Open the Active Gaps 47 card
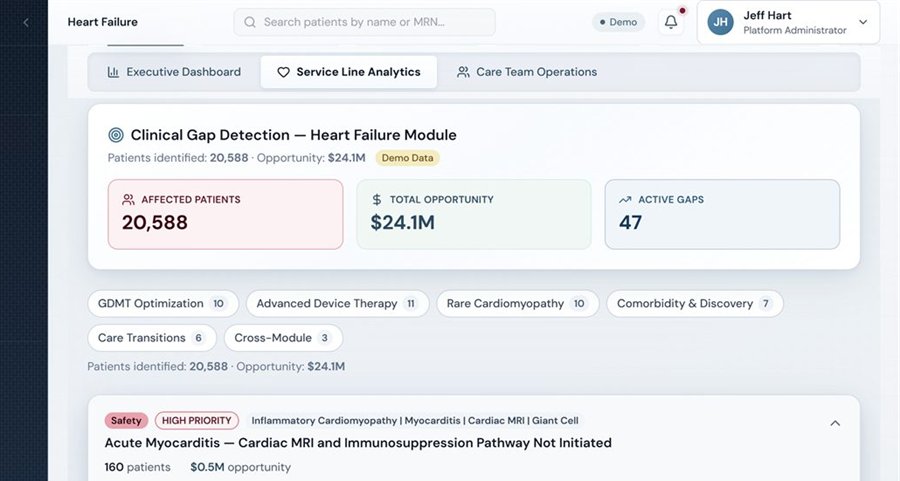Image resolution: width=900 pixels, height=481 pixels. tap(723, 215)
